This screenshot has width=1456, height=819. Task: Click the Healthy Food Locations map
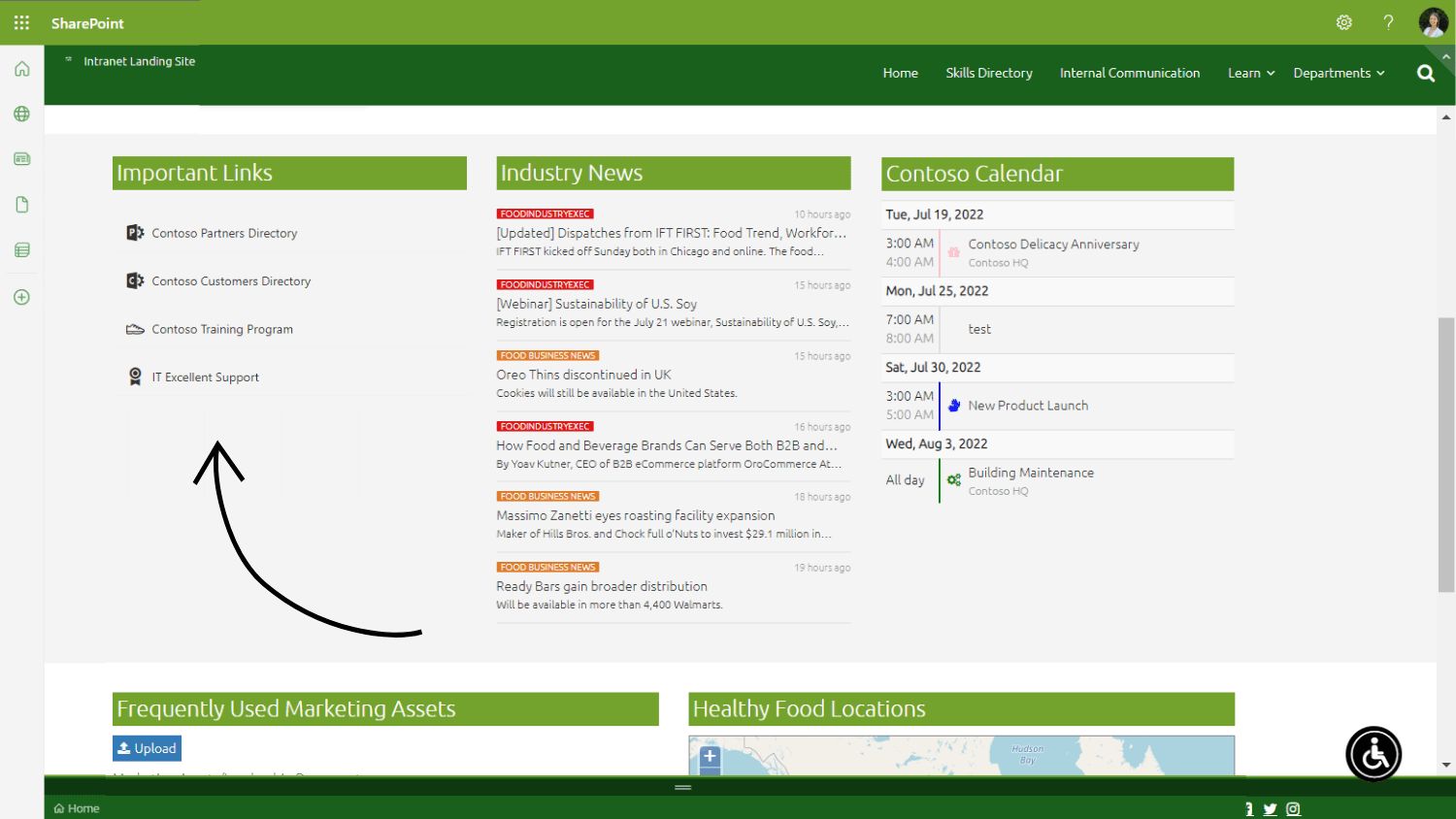[x=961, y=756]
